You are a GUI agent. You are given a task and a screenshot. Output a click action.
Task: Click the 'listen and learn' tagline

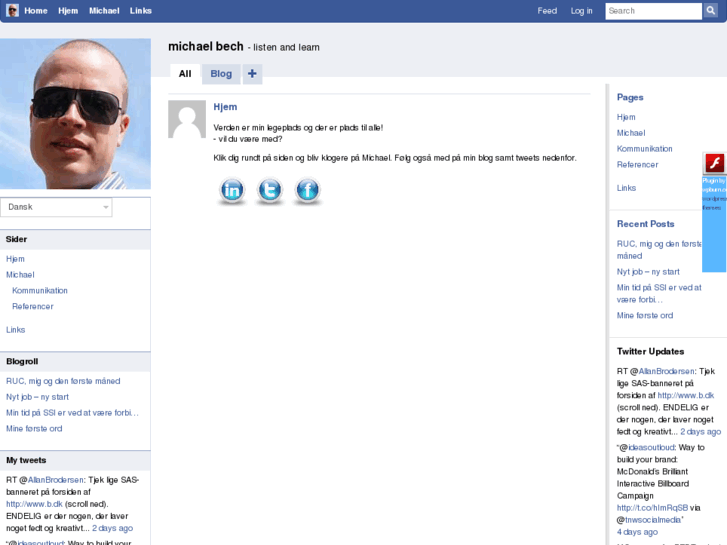[x=287, y=47]
